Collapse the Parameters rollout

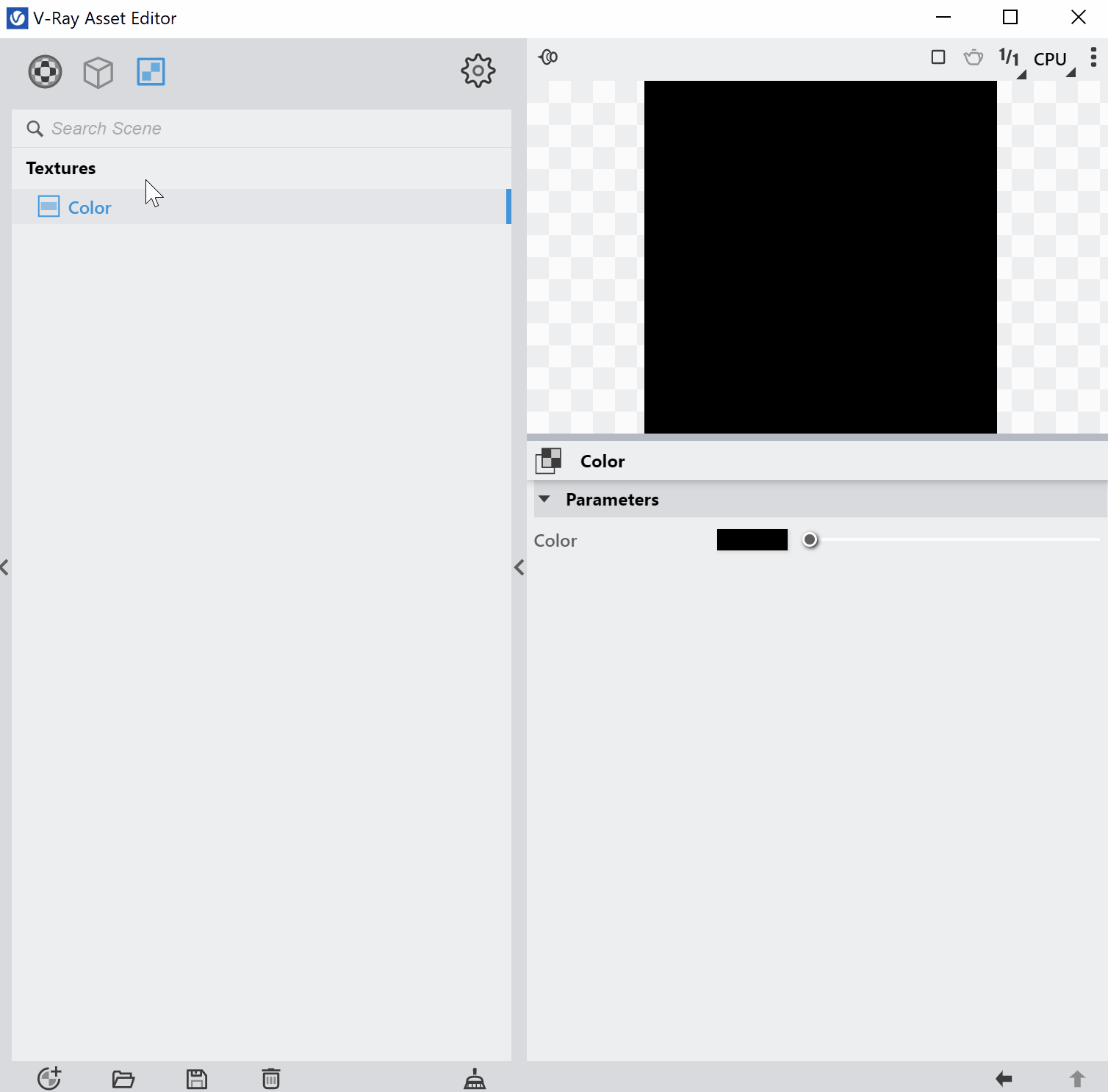click(x=544, y=499)
